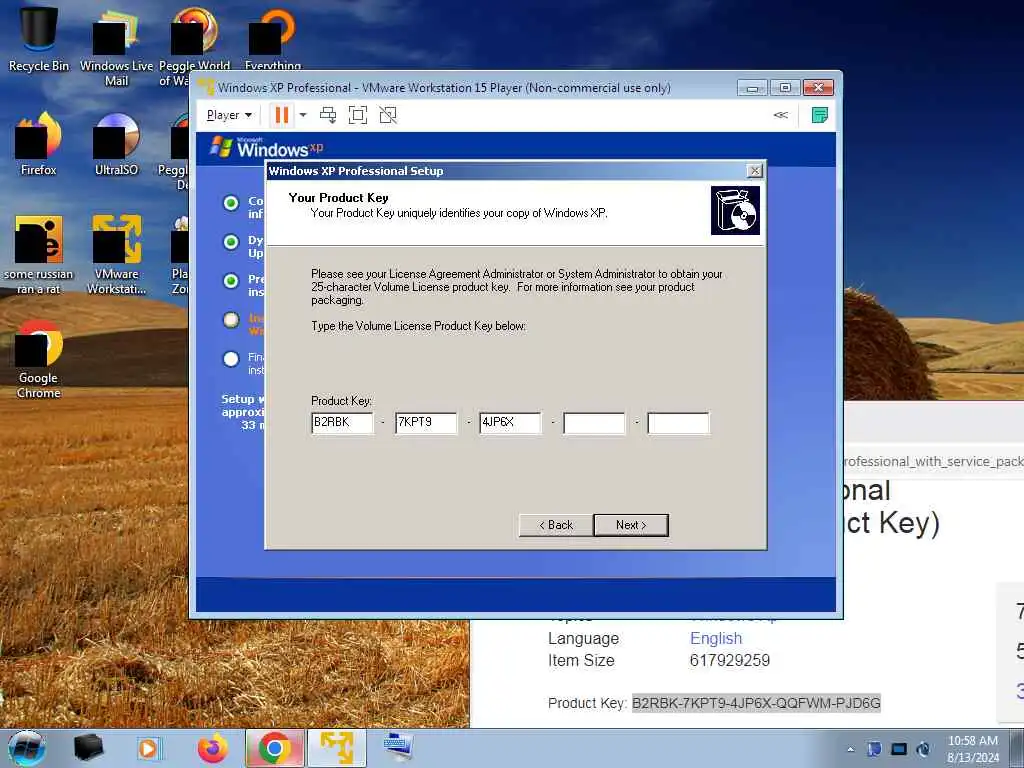Click the third product key field 4JP6X

point(510,423)
